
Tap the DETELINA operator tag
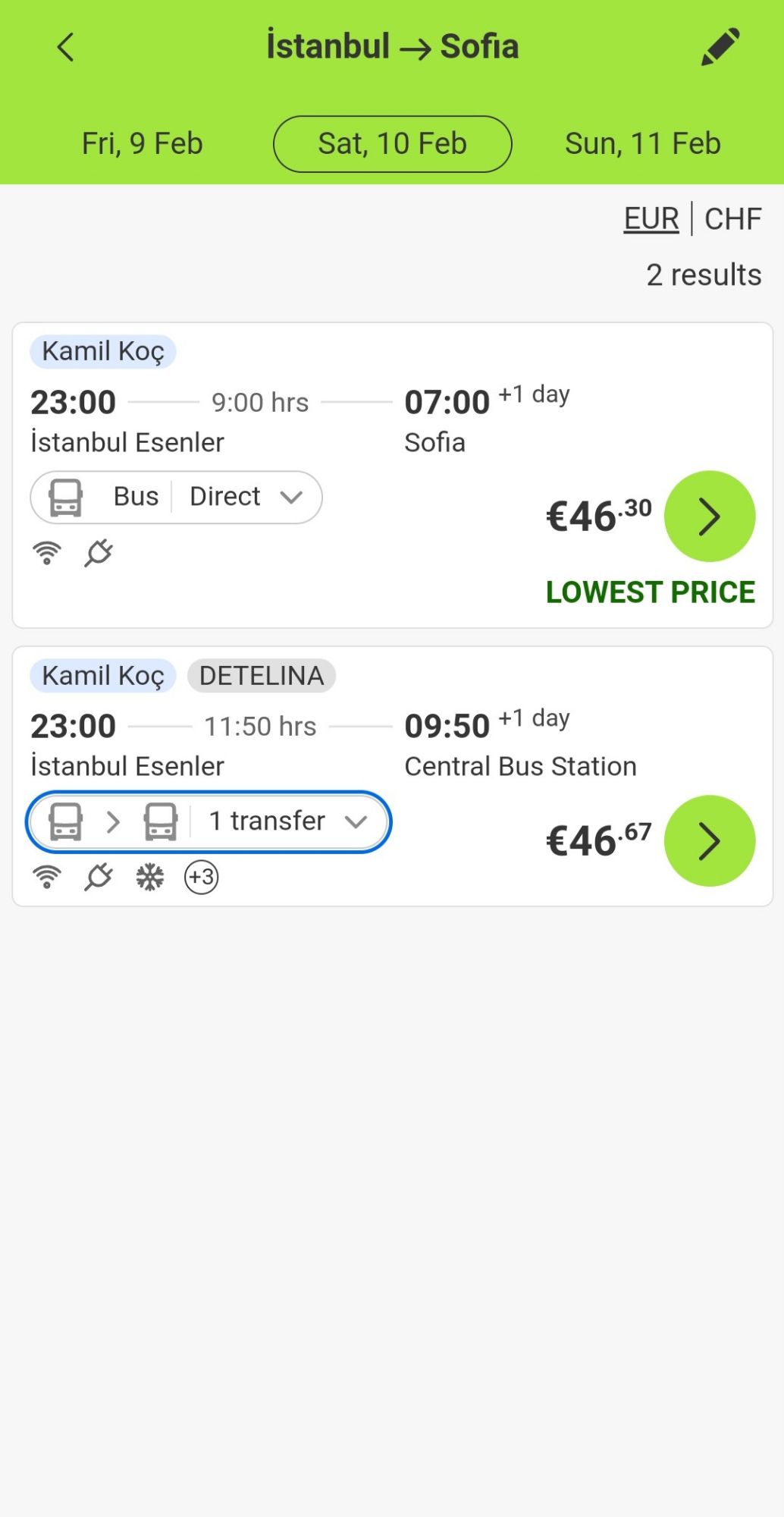click(x=261, y=676)
